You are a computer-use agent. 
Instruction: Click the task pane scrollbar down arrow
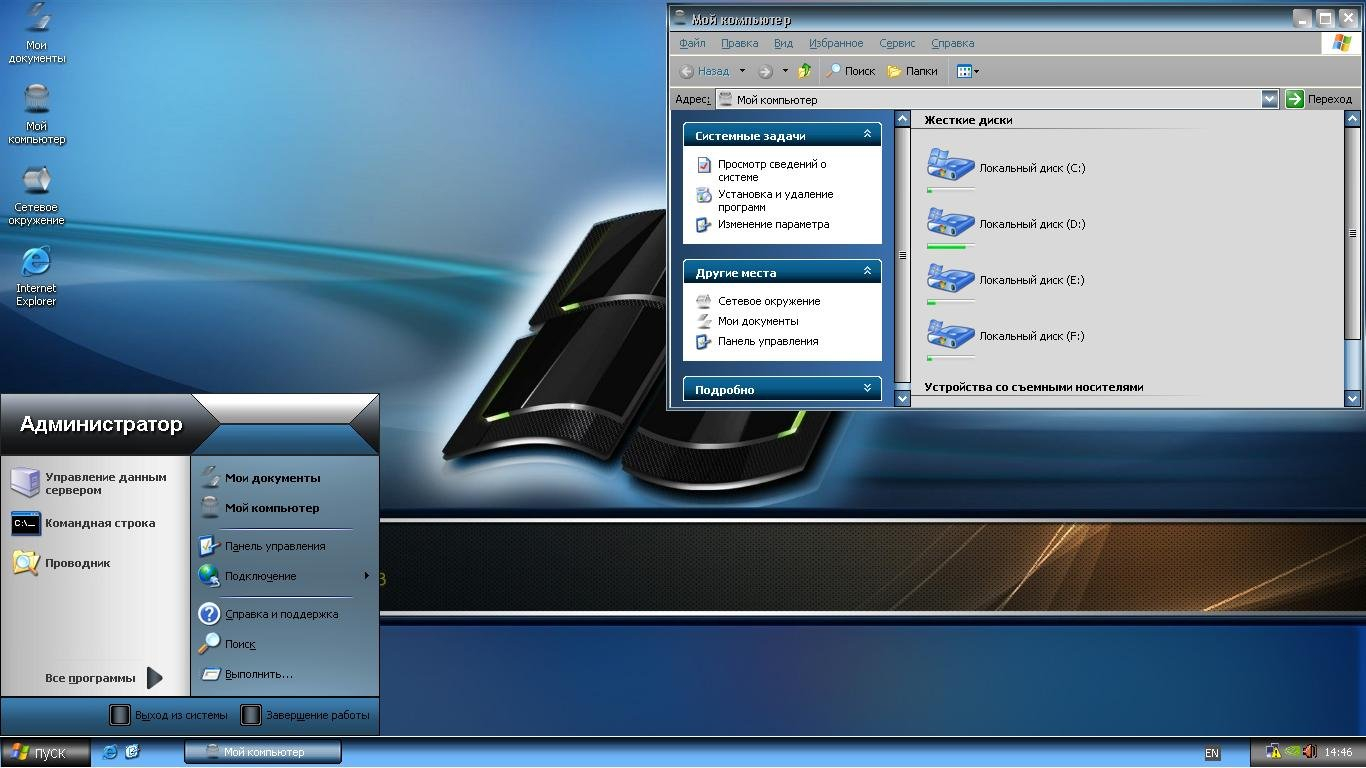click(x=902, y=397)
